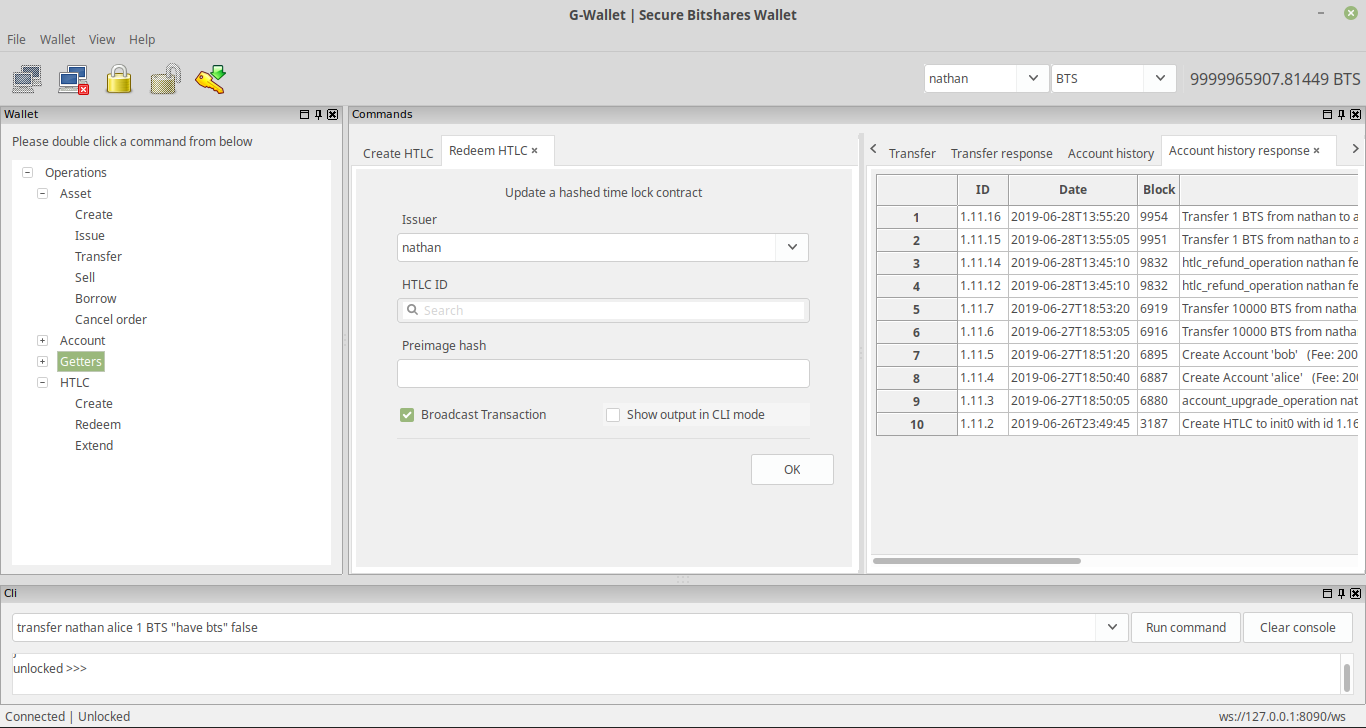The image size is (1366, 728).
Task: Select Transfer under Asset
Action: [98, 257]
